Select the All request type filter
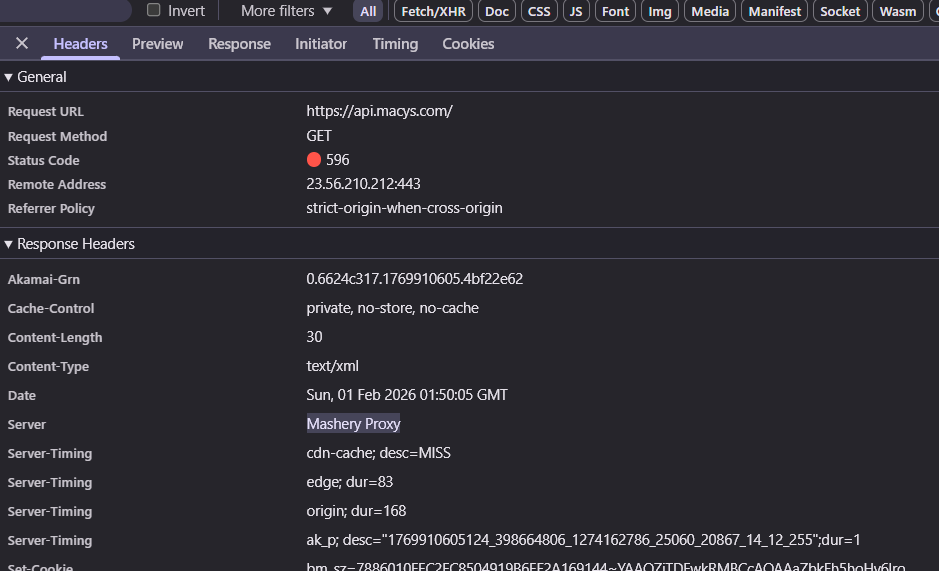Screen dimensions: 939x571 (x=369, y=11)
